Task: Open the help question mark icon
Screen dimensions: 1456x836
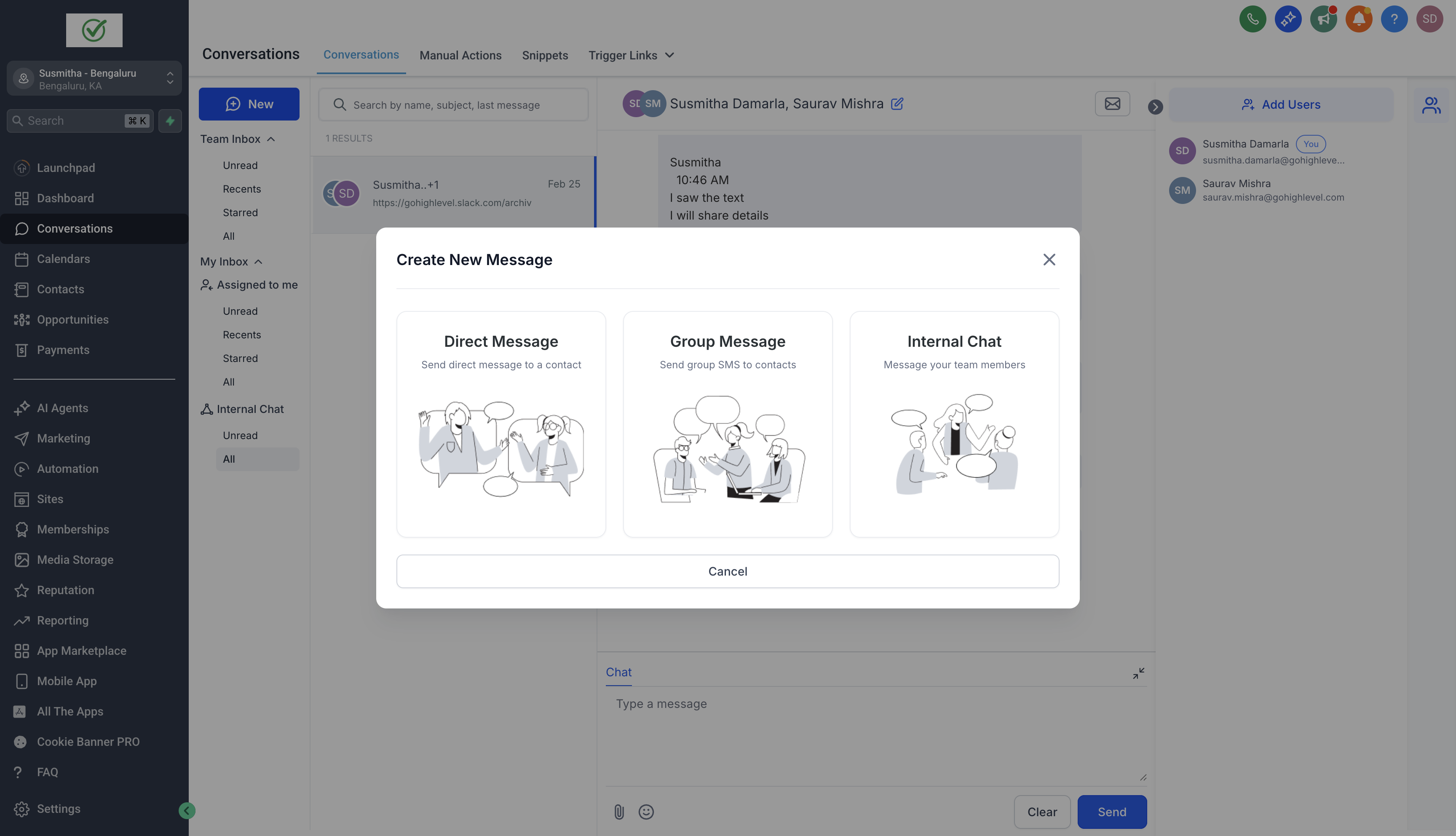Action: 1394,19
